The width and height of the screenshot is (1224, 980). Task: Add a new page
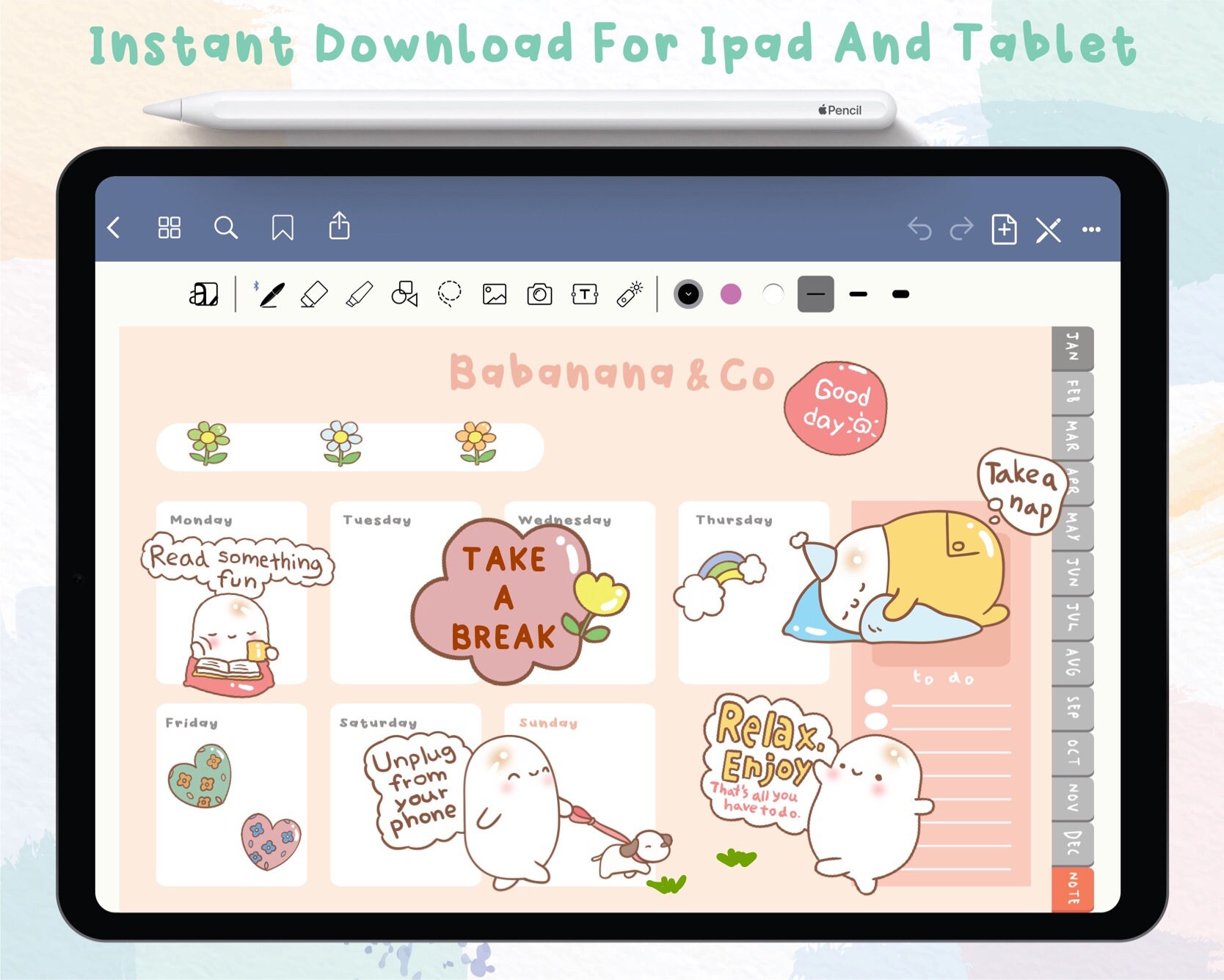click(1004, 229)
